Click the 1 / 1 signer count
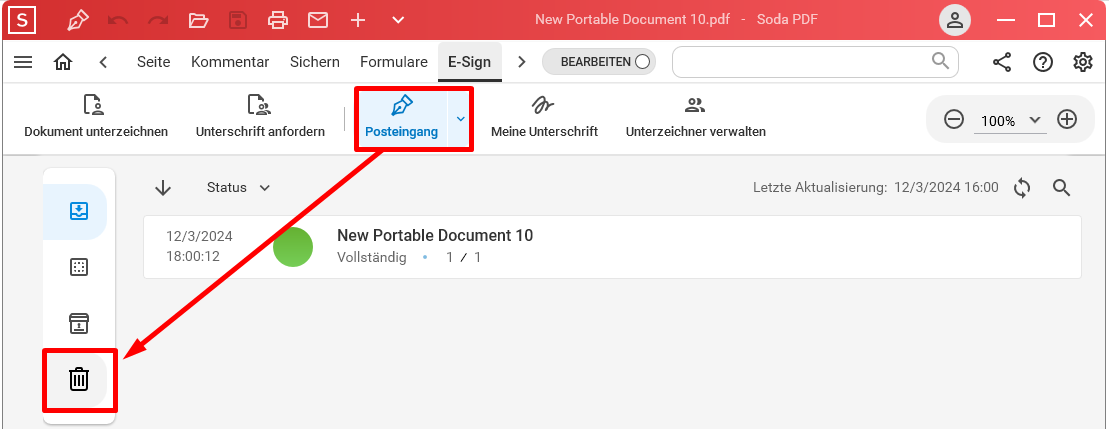 [x=463, y=257]
